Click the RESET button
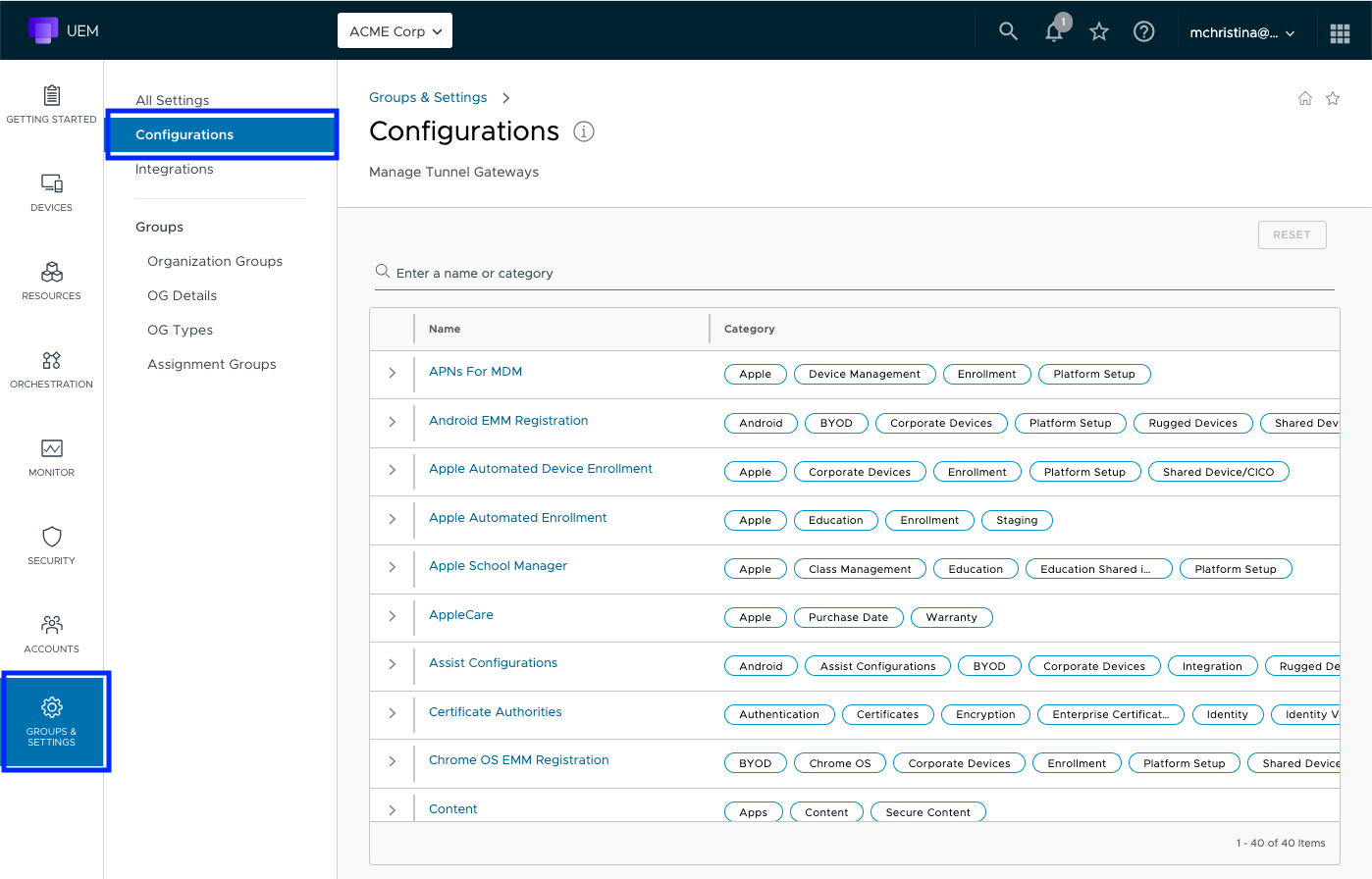This screenshot has height=879, width=1372. 1292,234
